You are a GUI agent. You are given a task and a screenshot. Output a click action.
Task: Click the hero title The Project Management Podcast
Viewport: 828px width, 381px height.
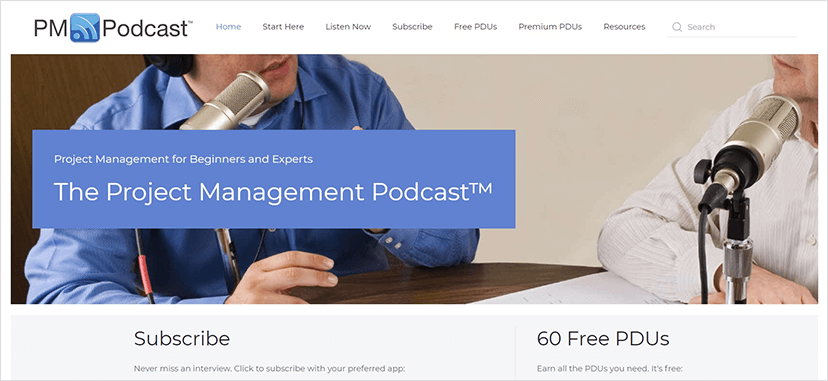273,192
